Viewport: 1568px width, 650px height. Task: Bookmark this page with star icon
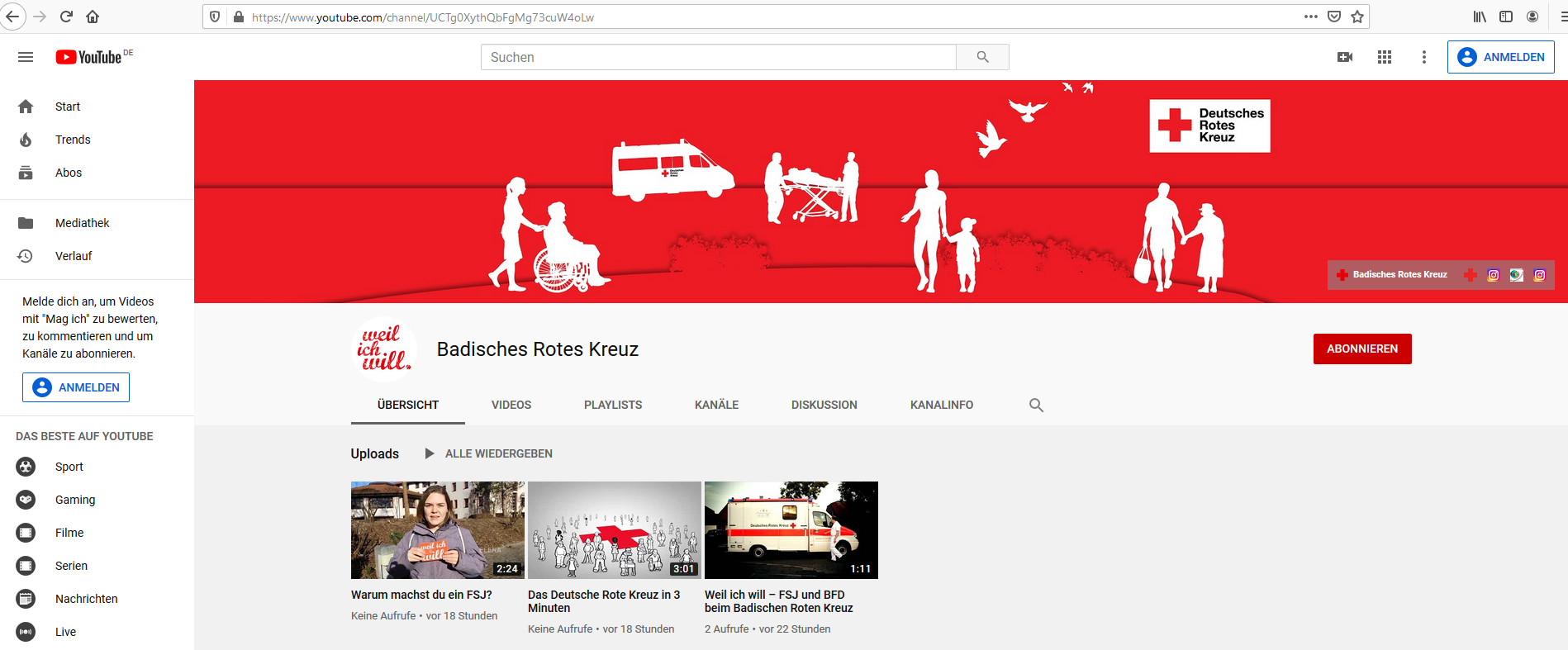[1357, 17]
